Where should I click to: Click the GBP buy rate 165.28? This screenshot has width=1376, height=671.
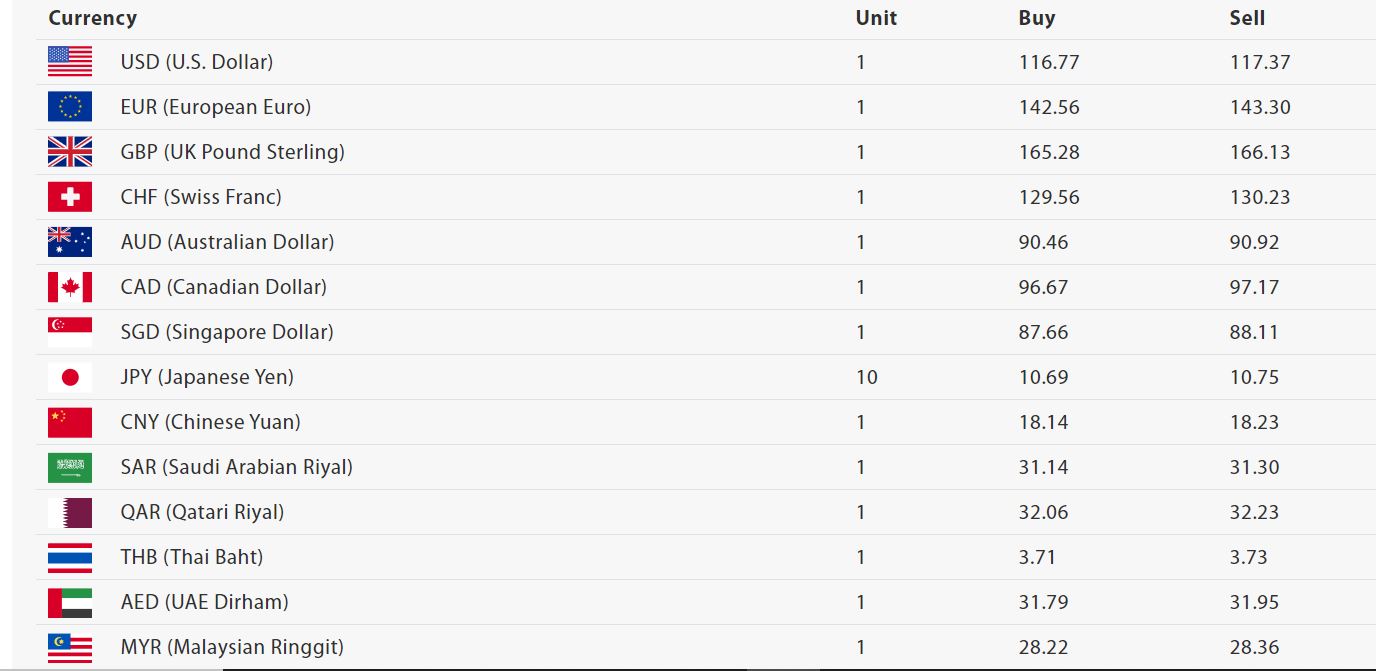point(1049,152)
